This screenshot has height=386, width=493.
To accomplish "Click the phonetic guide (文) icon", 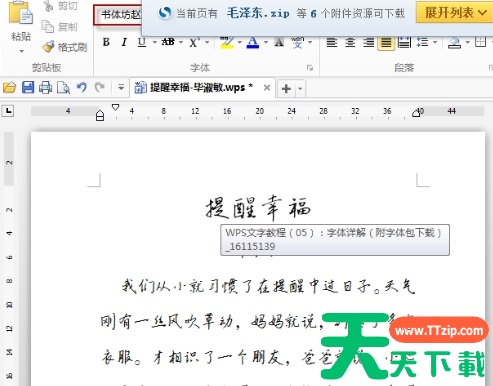I will tap(297, 42).
